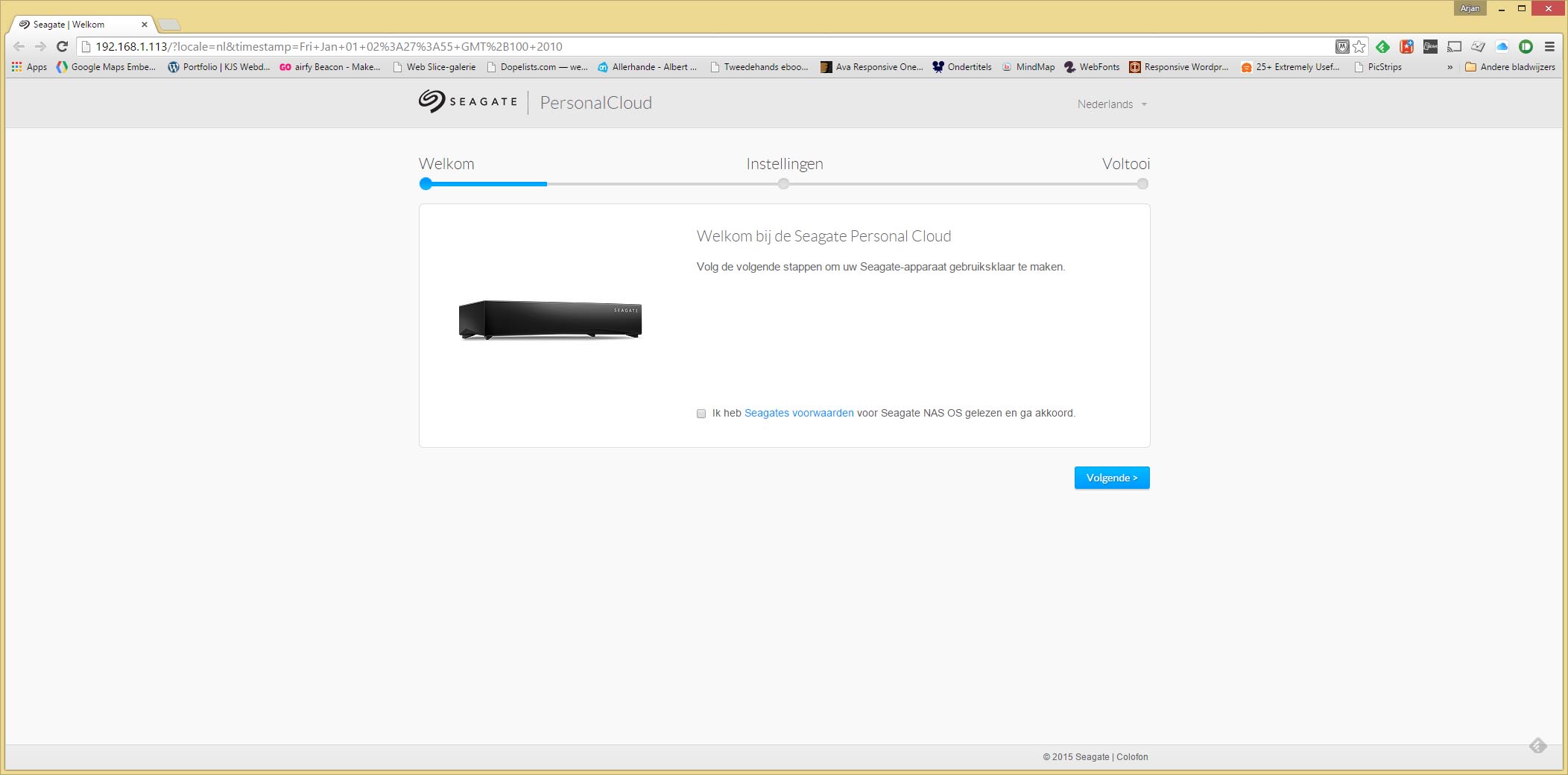Open Colofon footer link
This screenshot has height=775, width=1568.
[1132, 757]
